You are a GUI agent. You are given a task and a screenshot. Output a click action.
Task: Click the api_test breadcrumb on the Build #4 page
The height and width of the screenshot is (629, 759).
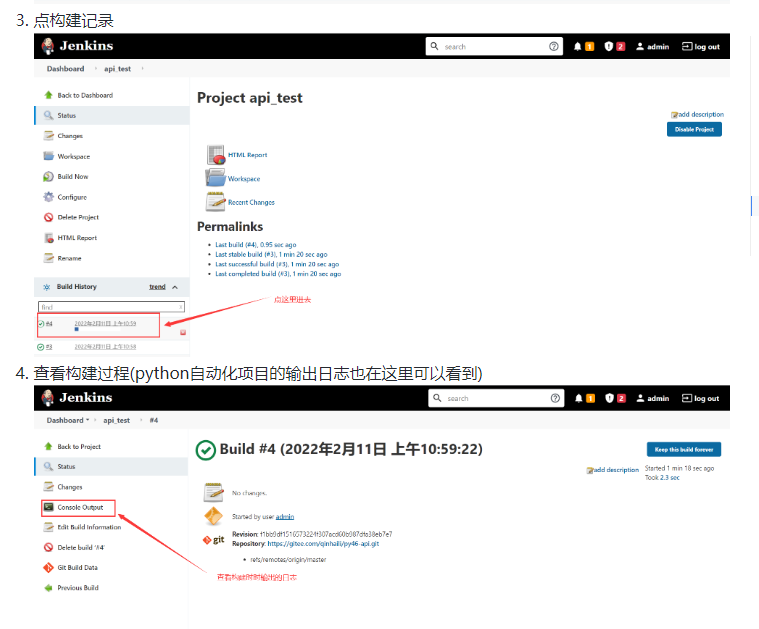(117, 420)
